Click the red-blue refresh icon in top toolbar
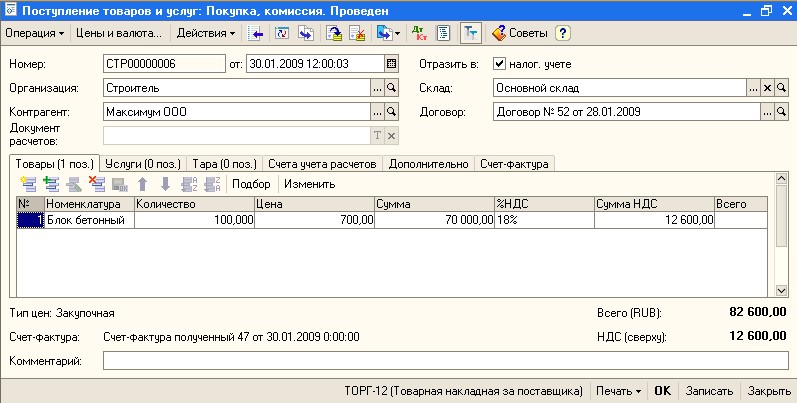The height and width of the screenshot is (403, 797). point(282,34)
